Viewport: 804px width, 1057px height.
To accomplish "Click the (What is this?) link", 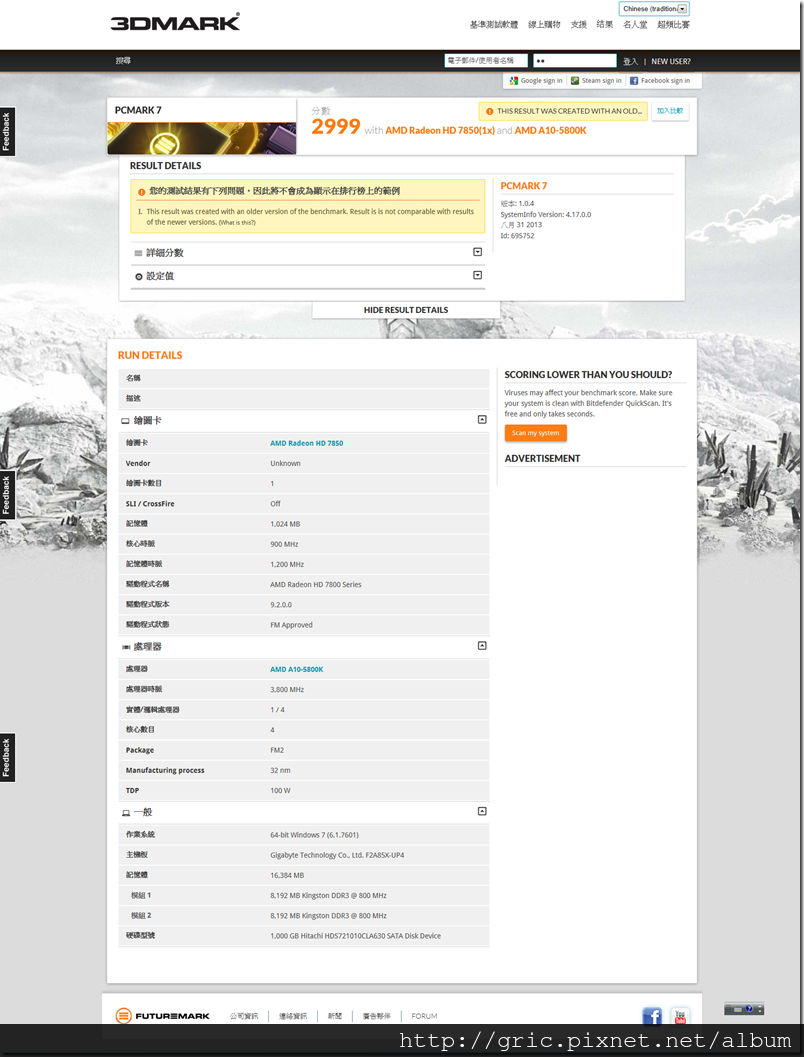I will (x=237, y=222).
